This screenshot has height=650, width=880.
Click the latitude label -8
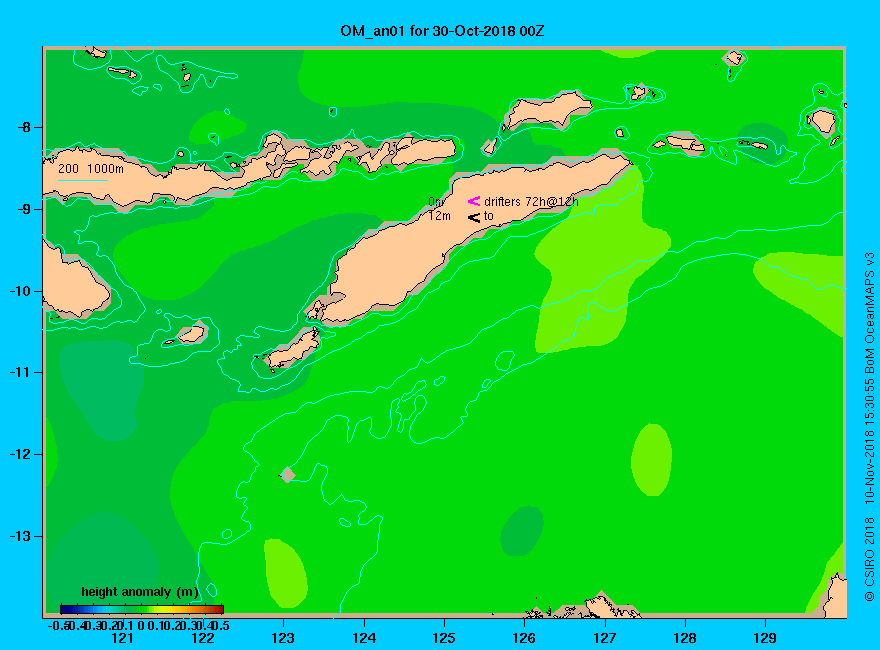click(24, 127)
